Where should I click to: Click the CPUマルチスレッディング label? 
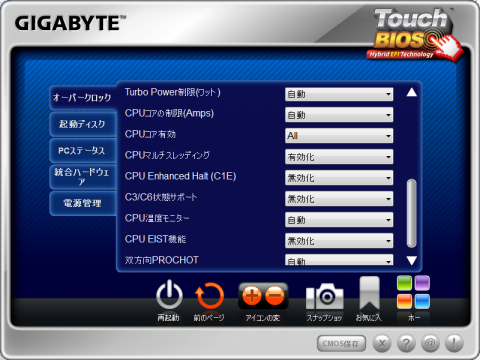pos(167,155)
